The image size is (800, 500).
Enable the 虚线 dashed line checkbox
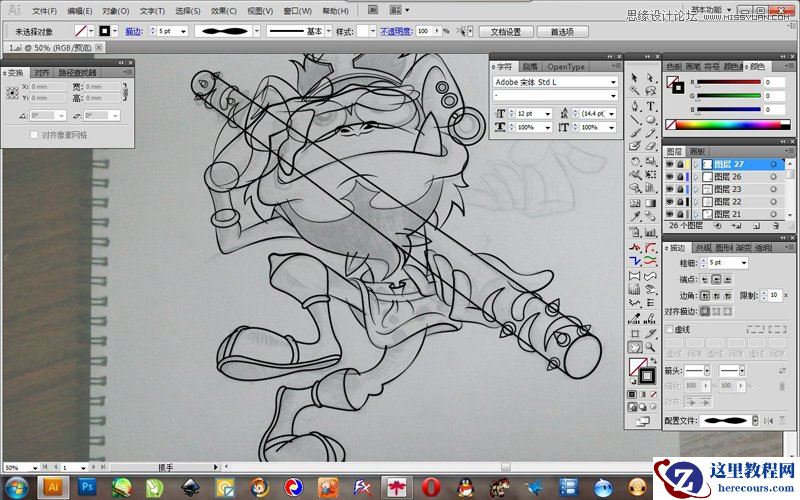669,330
